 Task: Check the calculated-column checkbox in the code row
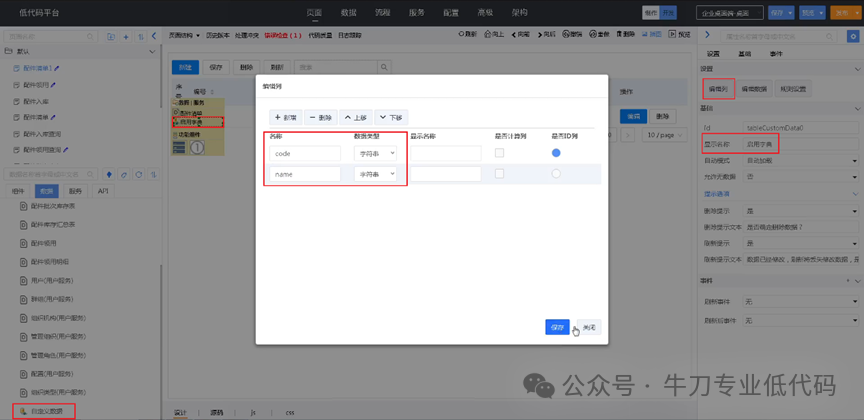click(499, 153)
